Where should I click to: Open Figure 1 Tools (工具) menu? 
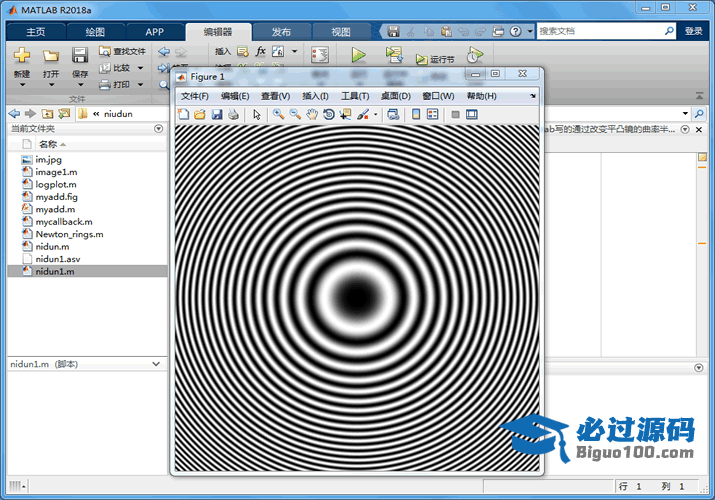tap(355, 96)
